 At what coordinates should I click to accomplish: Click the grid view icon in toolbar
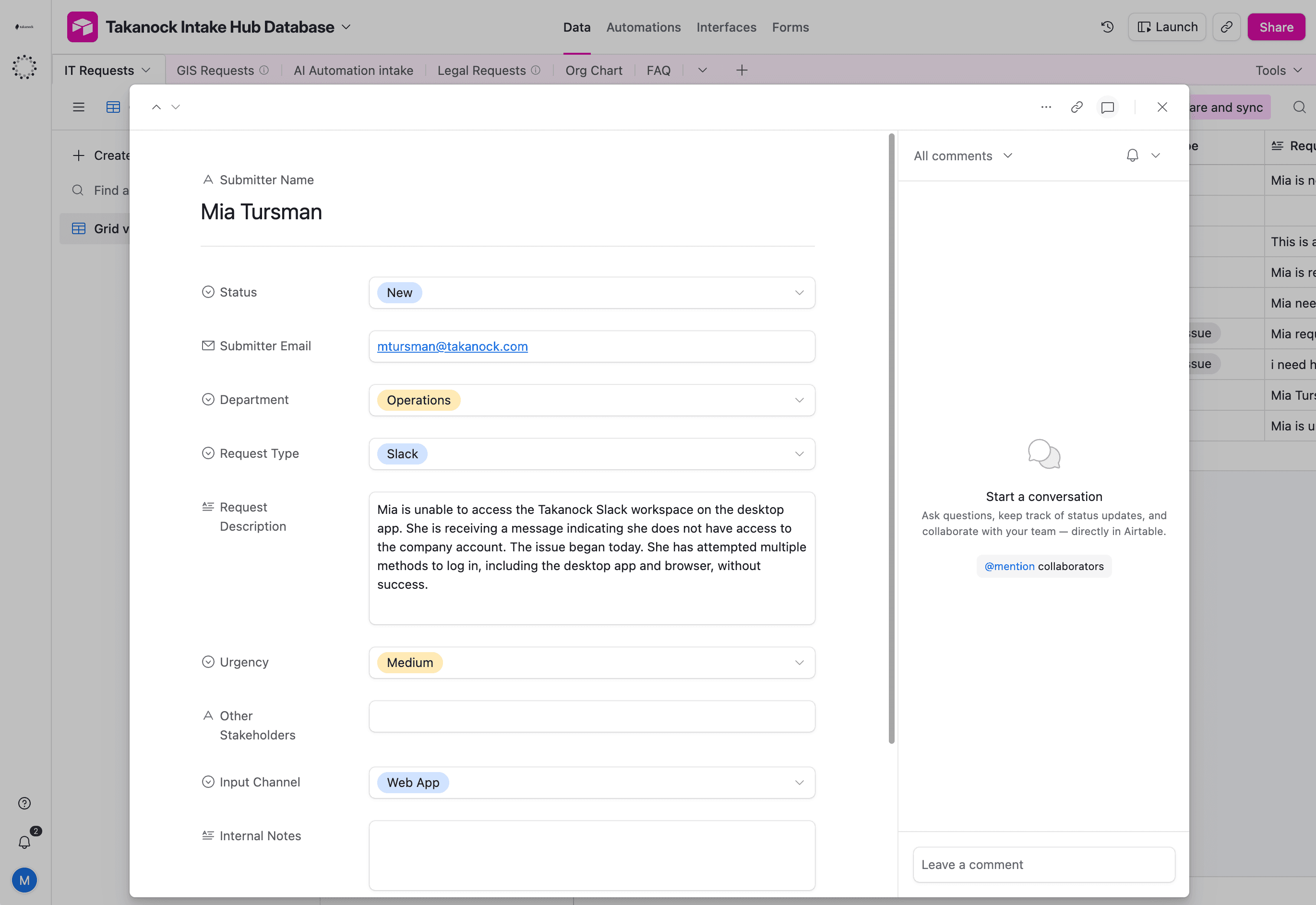pyautogui.click(x=113, y=107)
